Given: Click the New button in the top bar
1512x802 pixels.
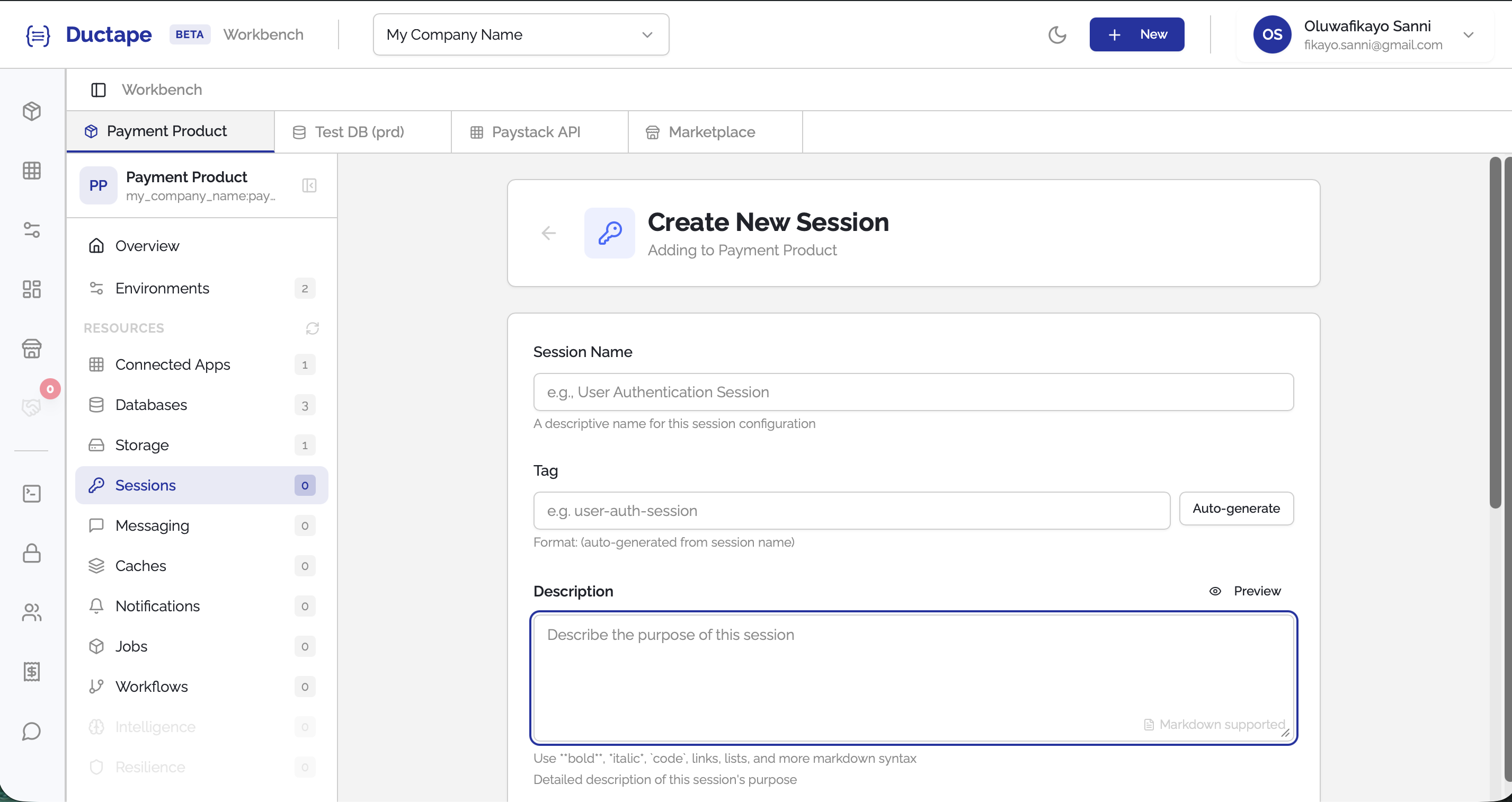Looking at the screenshot, I should (x=1136, y=34).
